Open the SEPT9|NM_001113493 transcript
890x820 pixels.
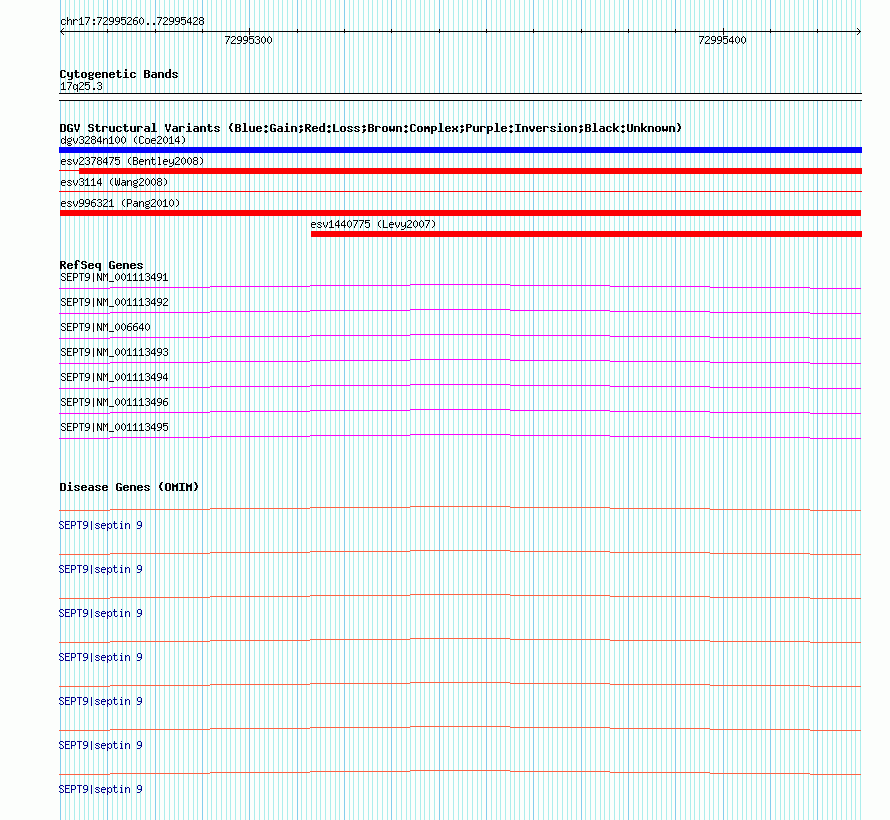point(114,352)
